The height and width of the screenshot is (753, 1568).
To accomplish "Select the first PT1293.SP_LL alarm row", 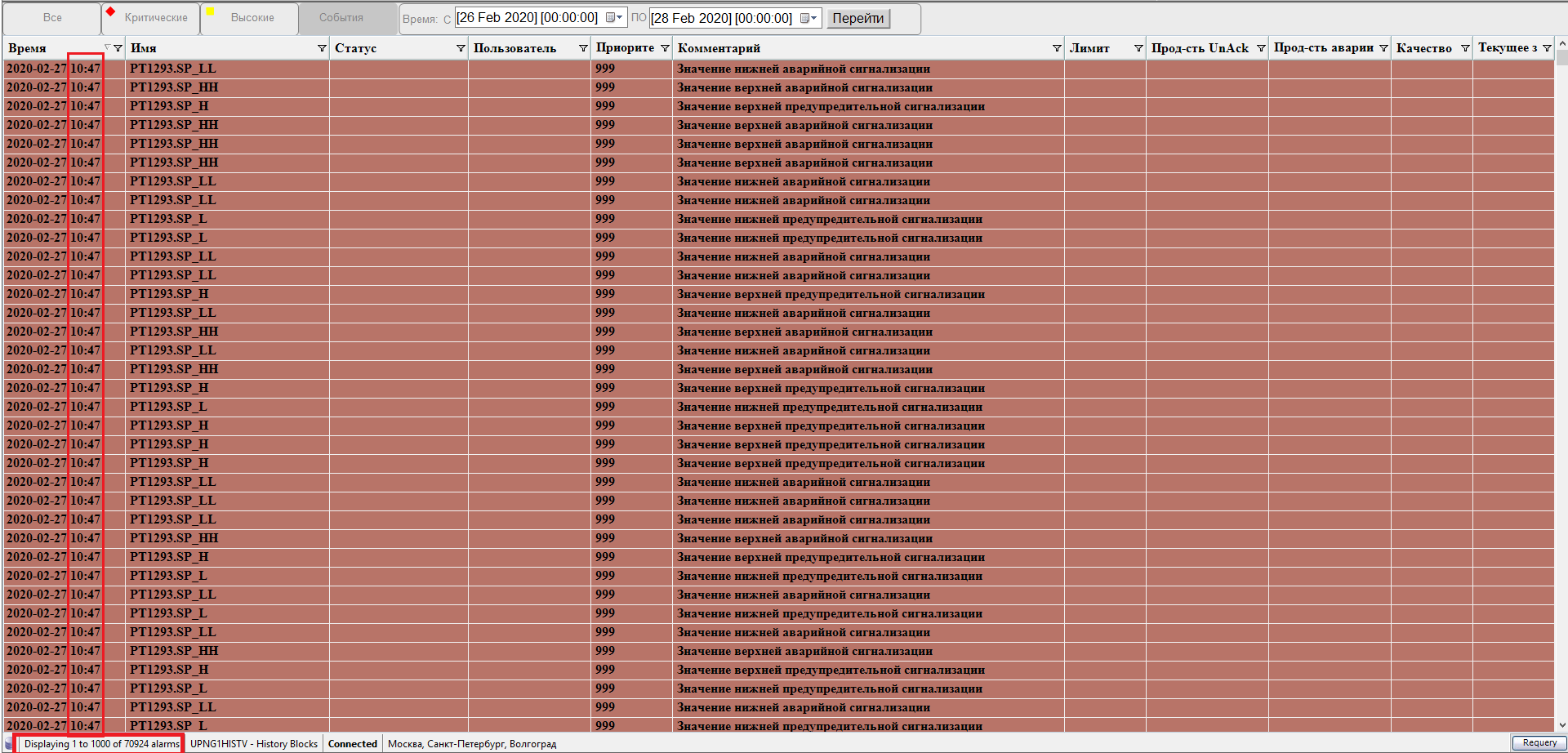I will coord(173,69).
